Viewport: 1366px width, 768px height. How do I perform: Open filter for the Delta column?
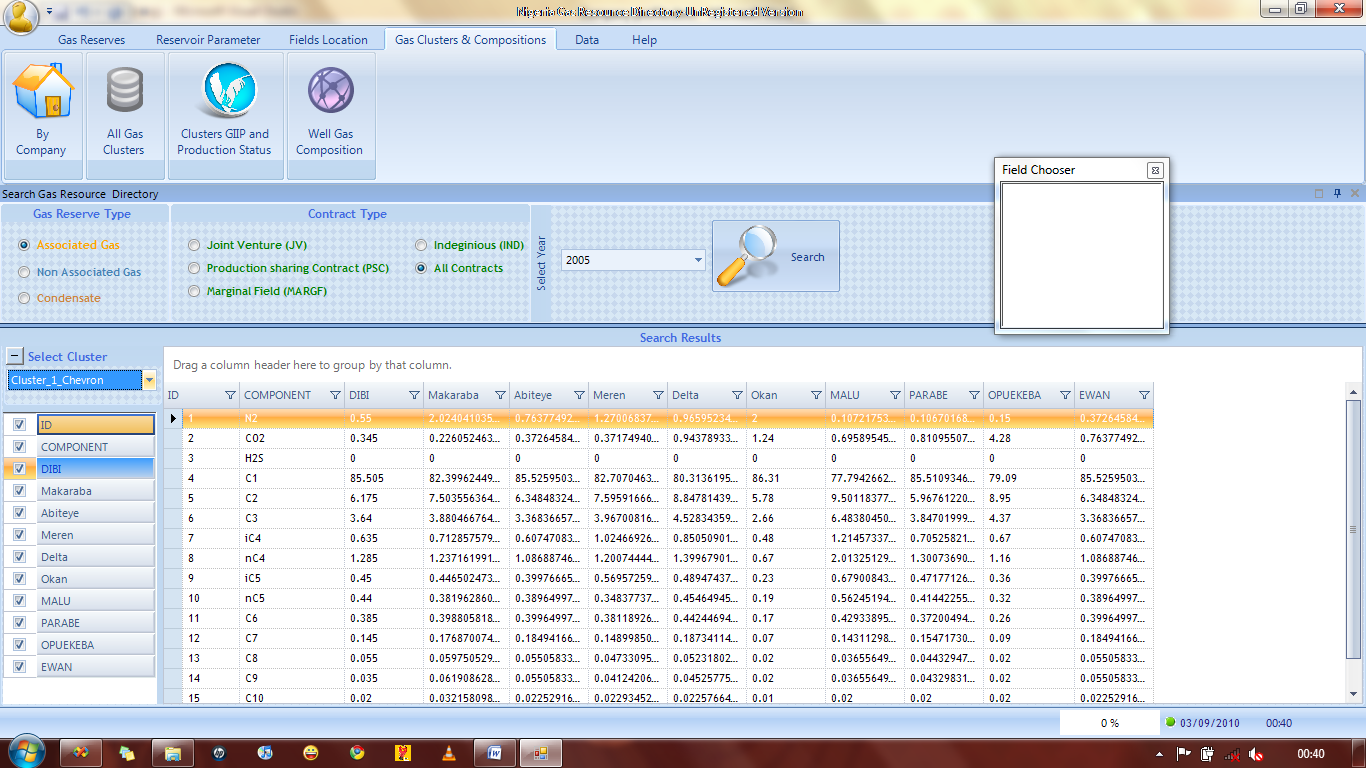pos(737,395)
